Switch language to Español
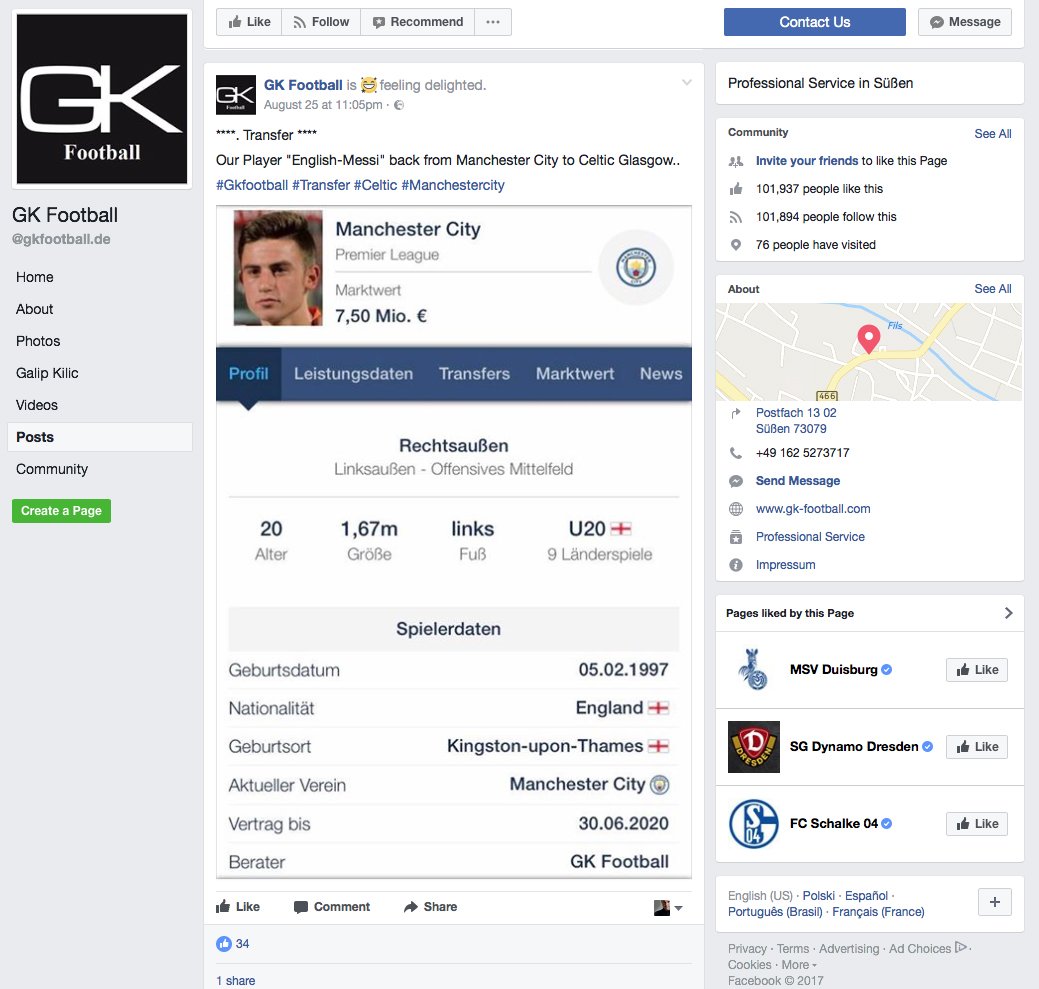The image size is (1039, 989). click(x=866, y=896)
